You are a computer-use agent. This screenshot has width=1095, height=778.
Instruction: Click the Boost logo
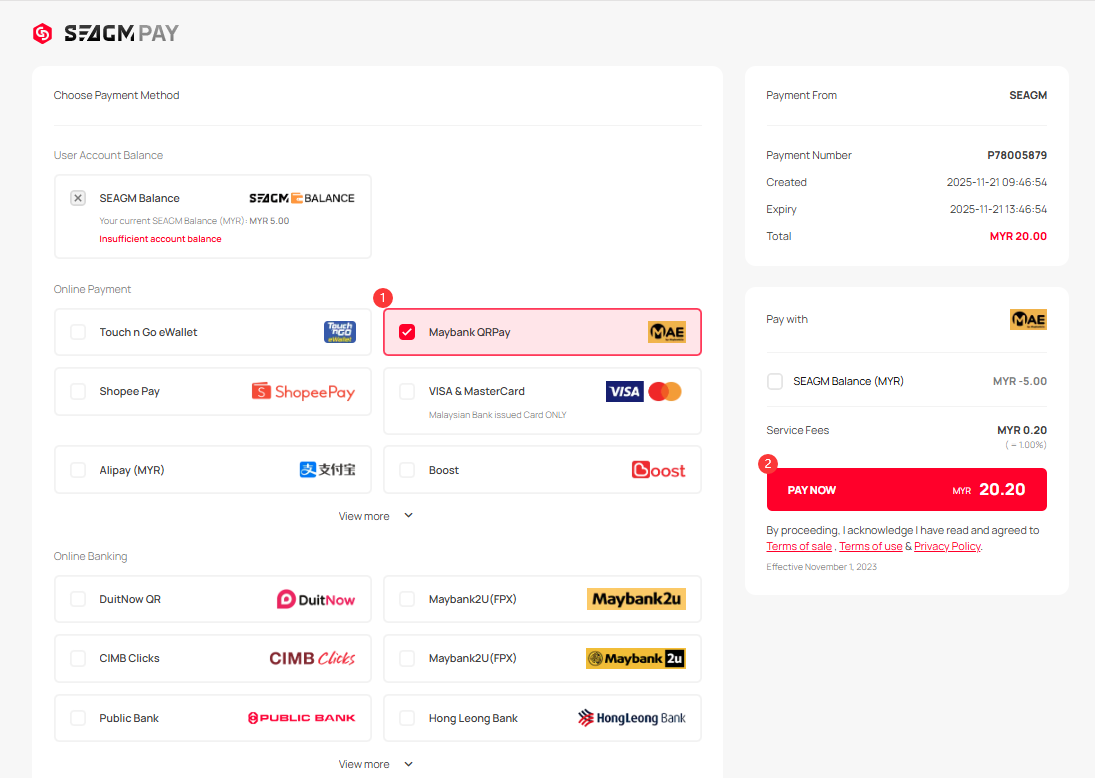pos(658,470)
